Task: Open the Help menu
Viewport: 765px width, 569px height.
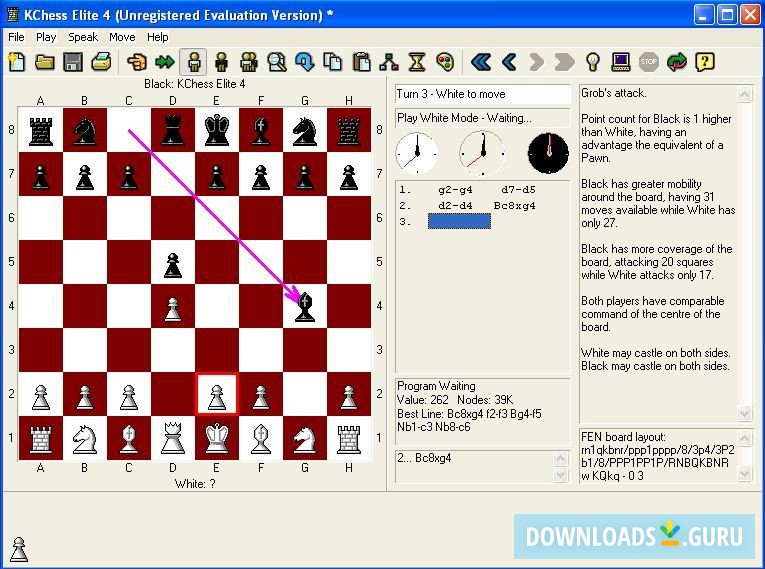Action: [x=158, y=37]
